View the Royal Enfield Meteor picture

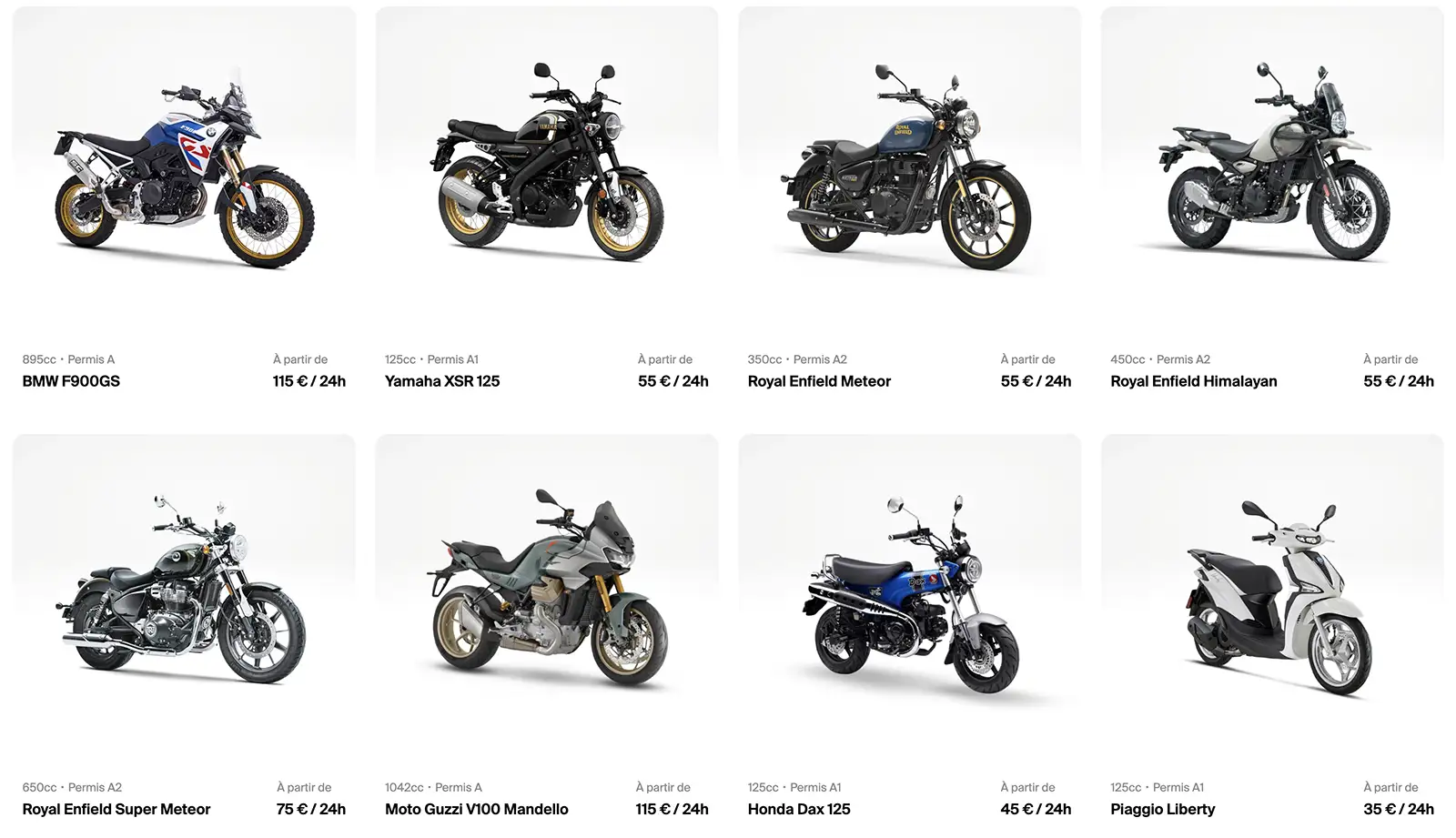(x=910, y=168)
